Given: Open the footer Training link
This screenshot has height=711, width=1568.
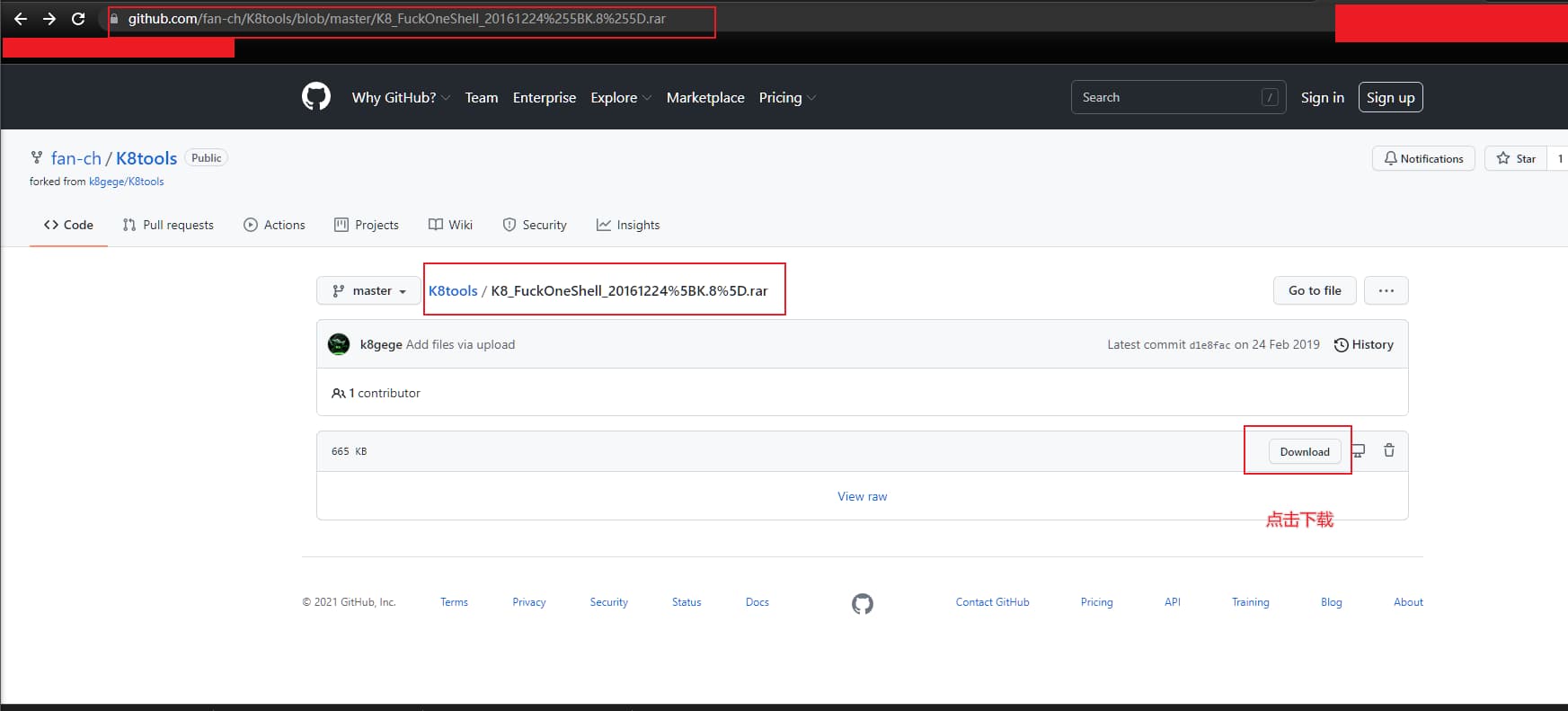Looking at the screenshot, I should (1251, 602).
